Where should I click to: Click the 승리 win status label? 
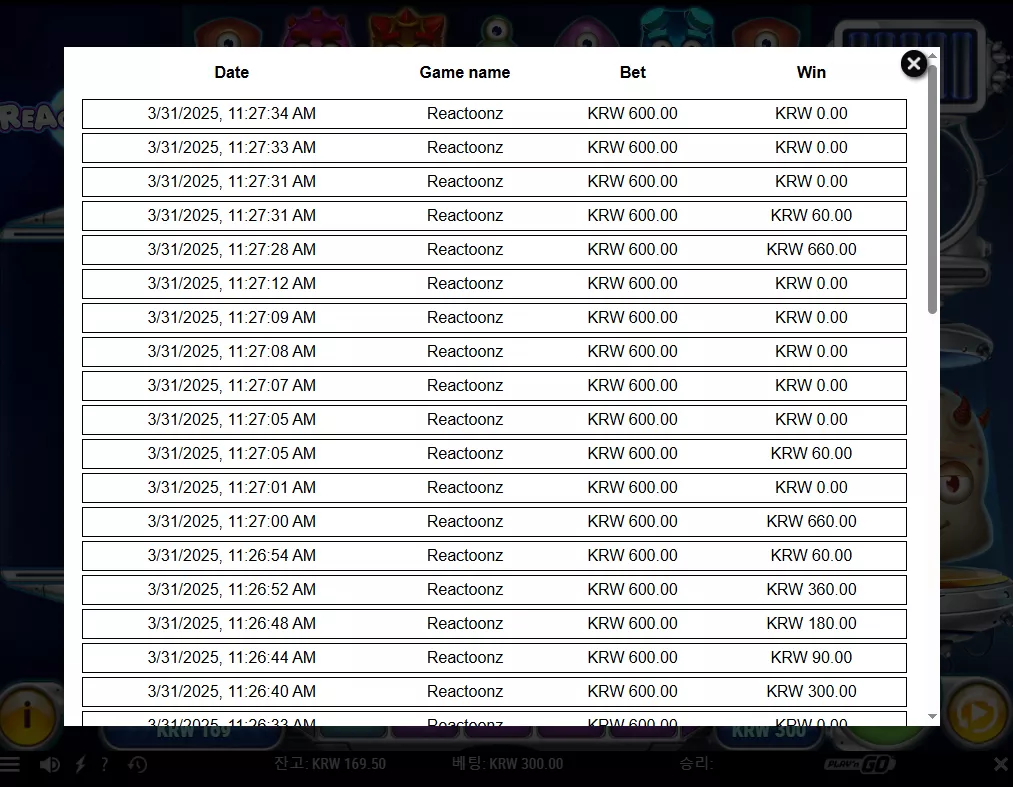tap(695, 764)
